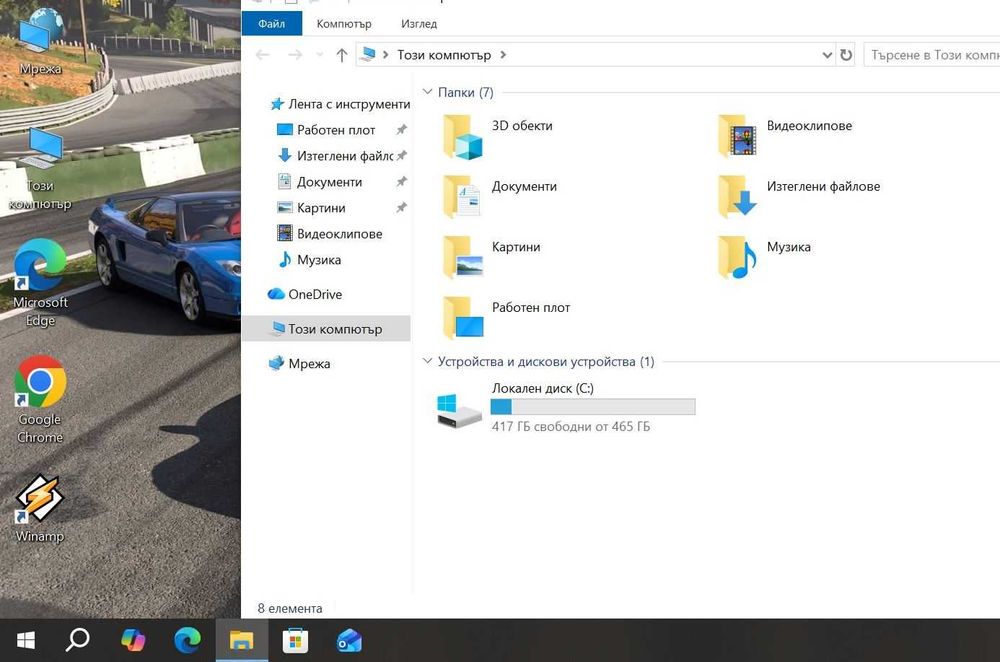Switch to the Компютър ribbon tab
The height and width of the screenshot is (662, 1000).
(x=344, y=24)
